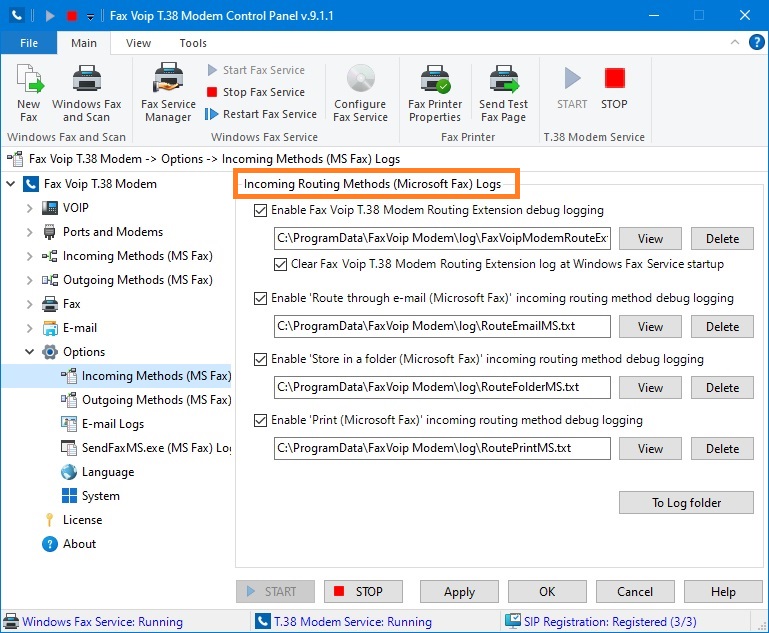Click the OK button
The image size is (769, 633).
[547, 592]
